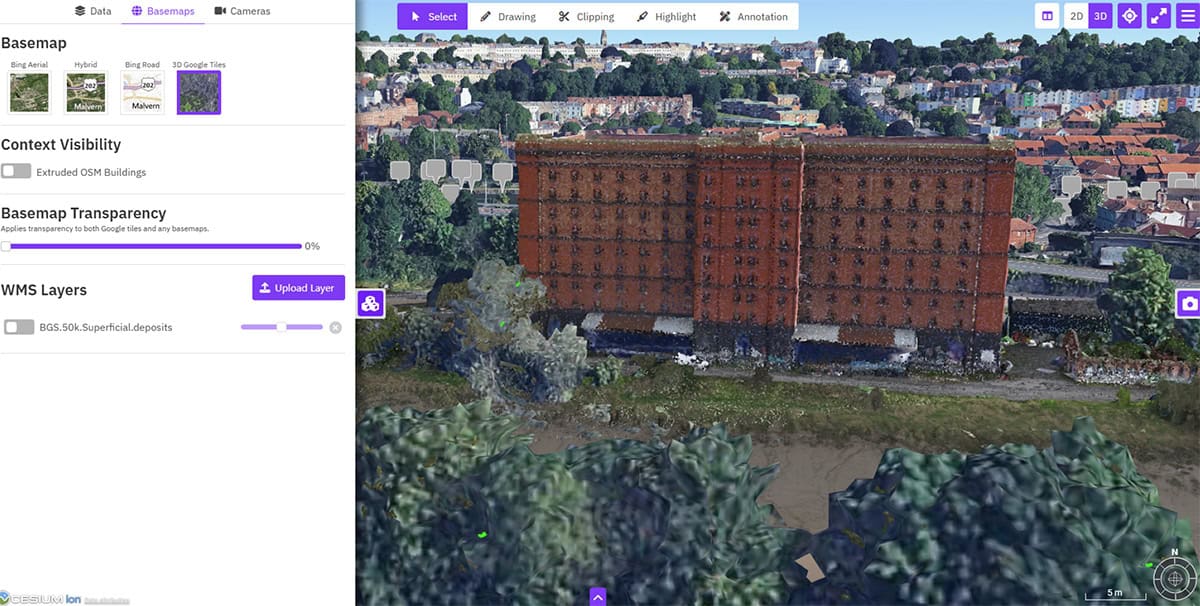
Task: Open the hamburger menu
Action: tap(1187, 16)
